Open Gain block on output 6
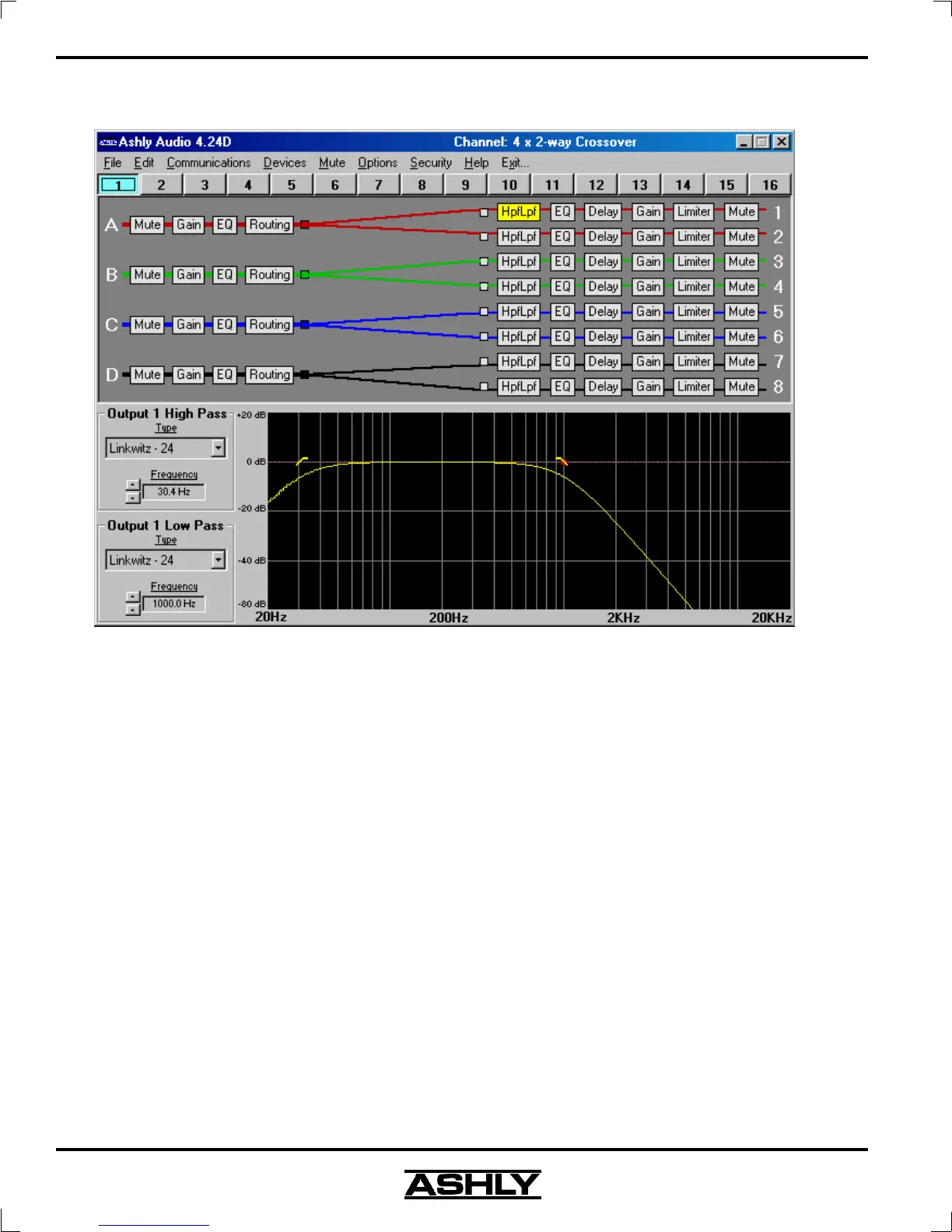952x1232 pixels. pos(648,336)
